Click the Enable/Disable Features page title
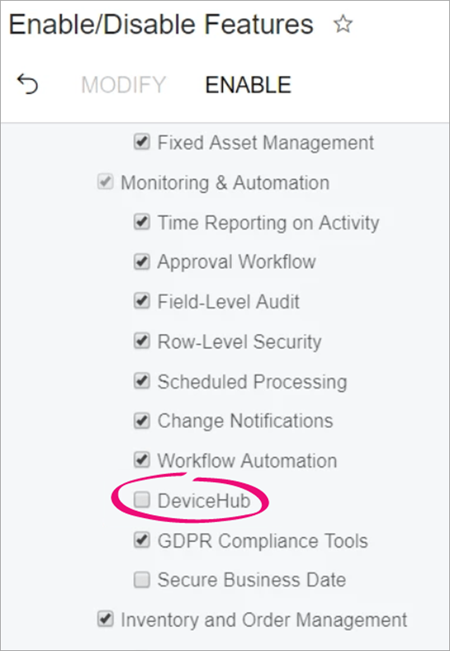 [x=161, y=24]
